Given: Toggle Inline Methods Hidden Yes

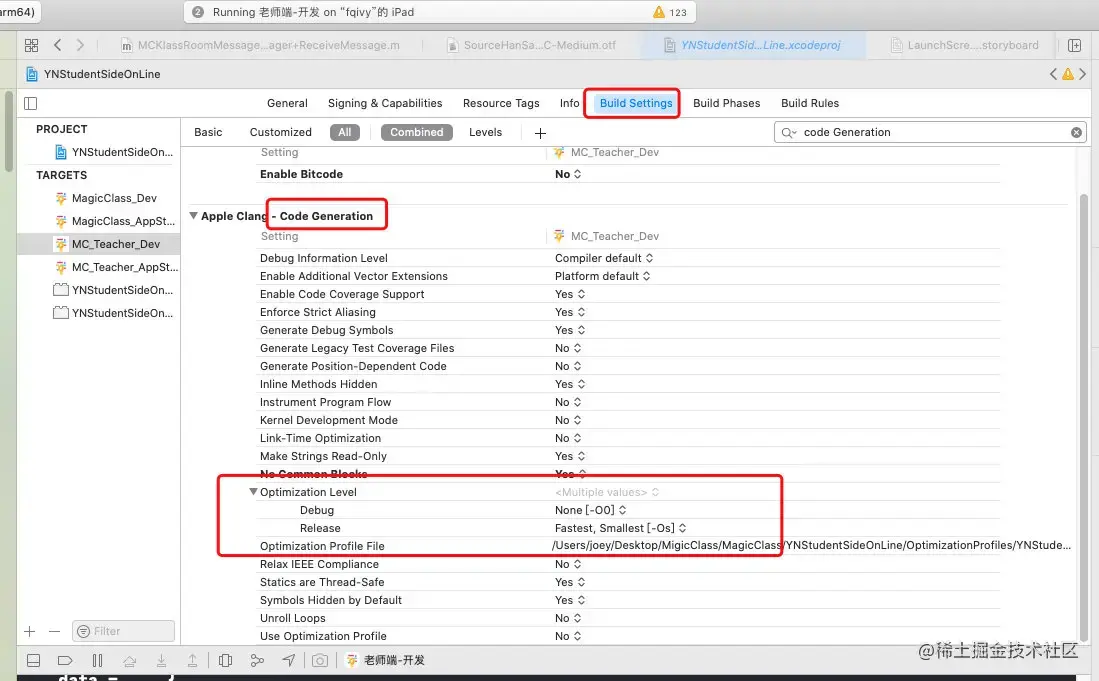Looking at the screenshot, I should point(570,384).
